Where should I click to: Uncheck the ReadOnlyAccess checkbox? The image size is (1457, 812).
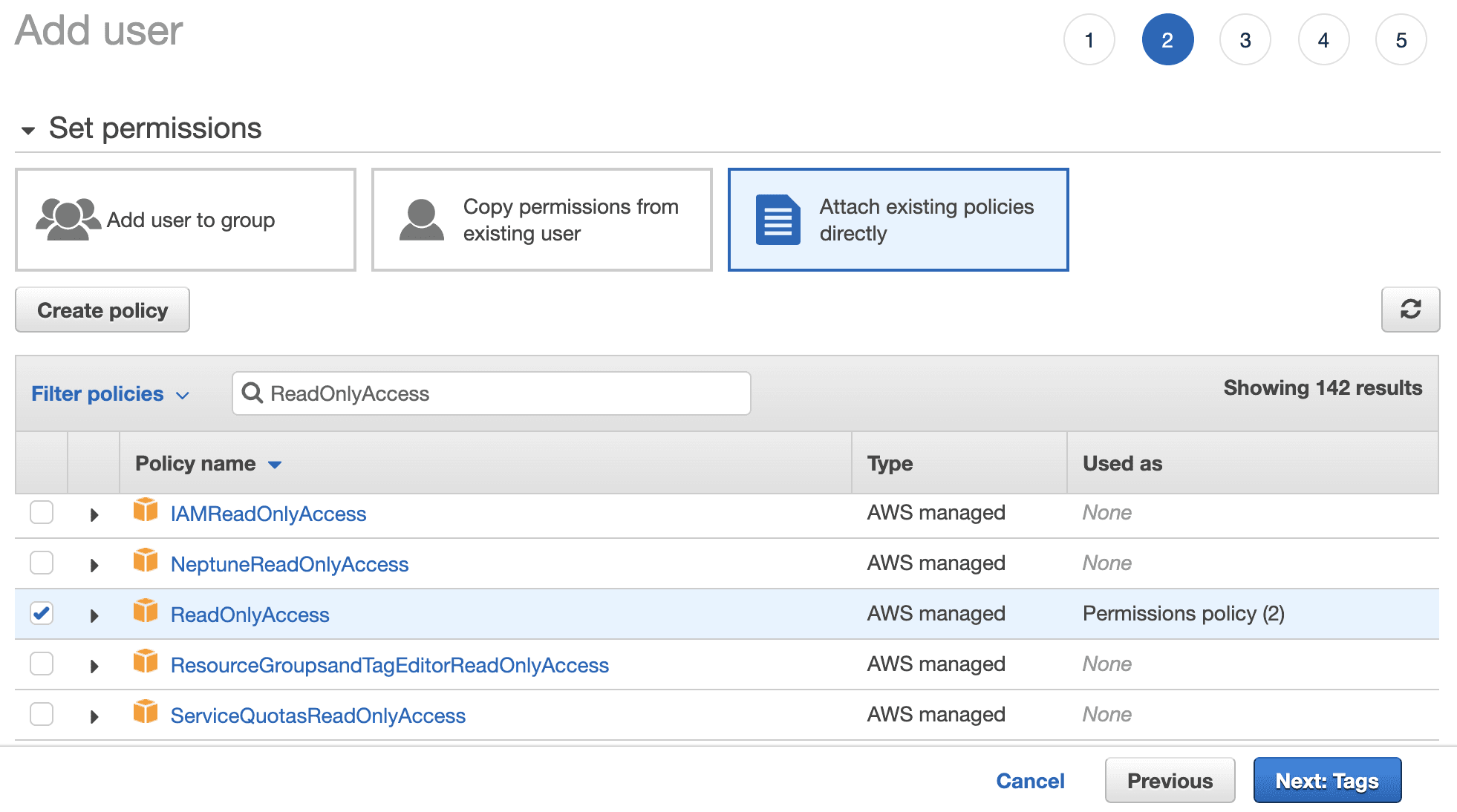pos(42,613)
